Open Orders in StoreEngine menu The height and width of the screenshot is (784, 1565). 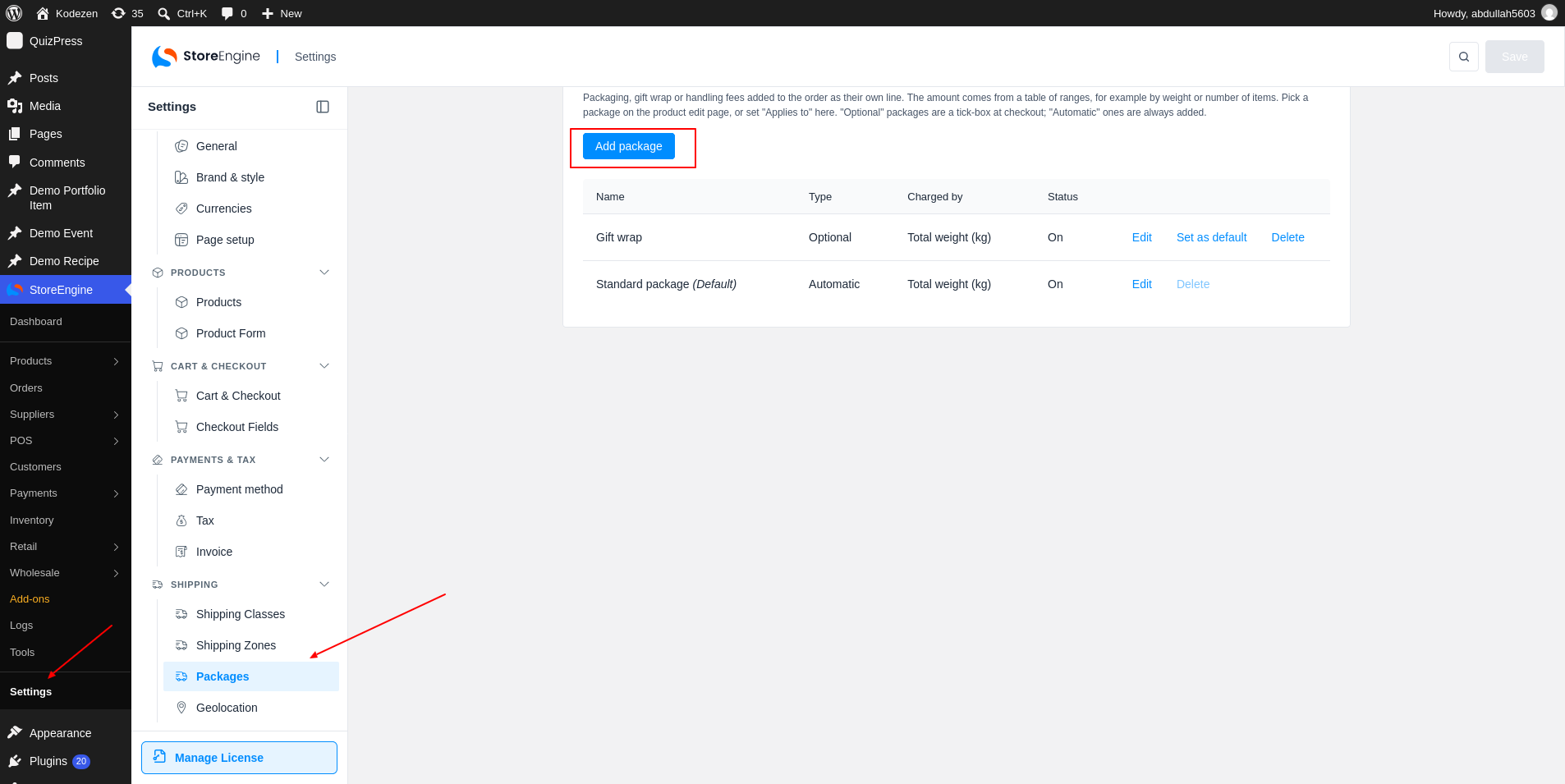26,388
